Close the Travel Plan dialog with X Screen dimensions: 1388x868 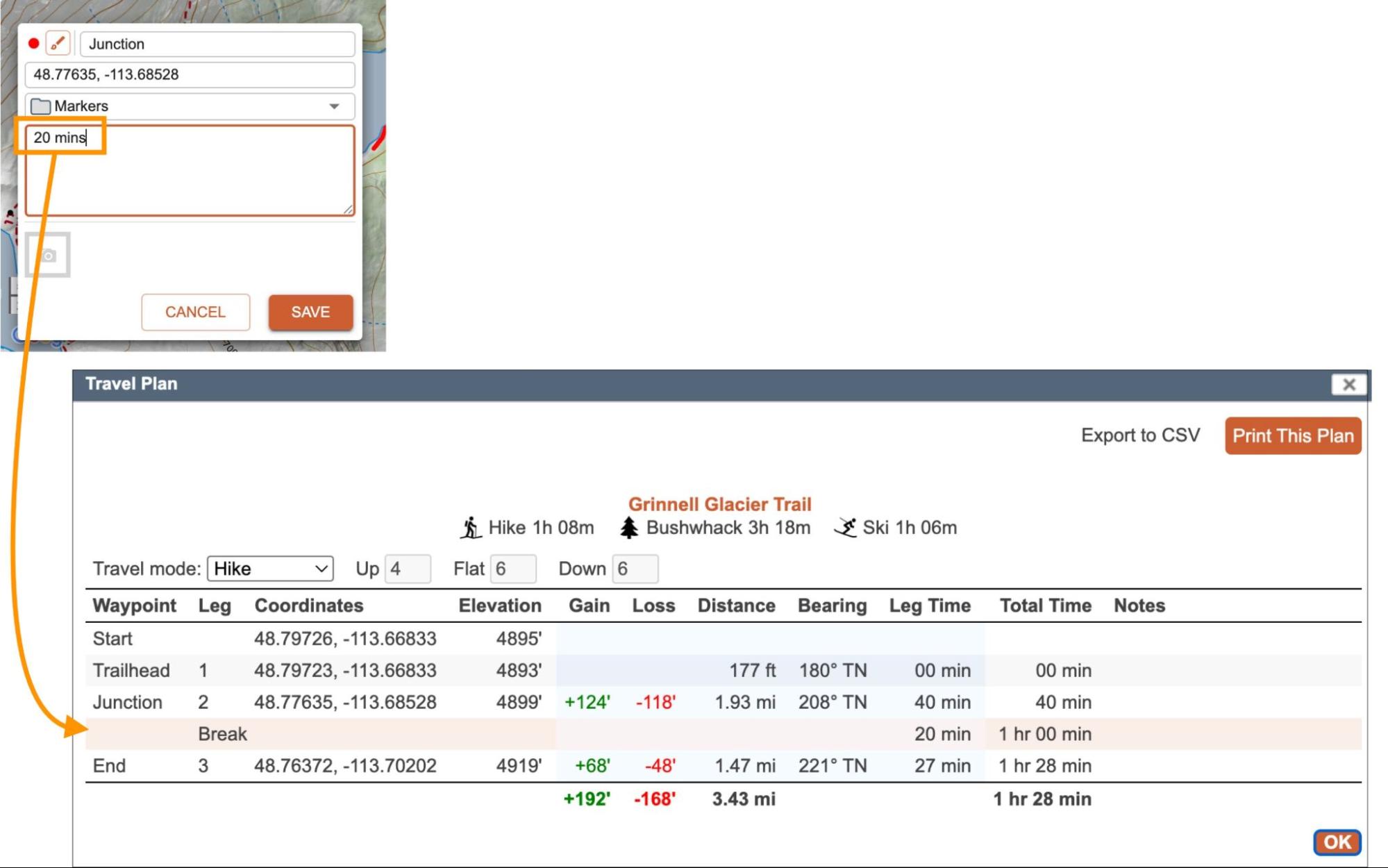[x=1348, y=384]
